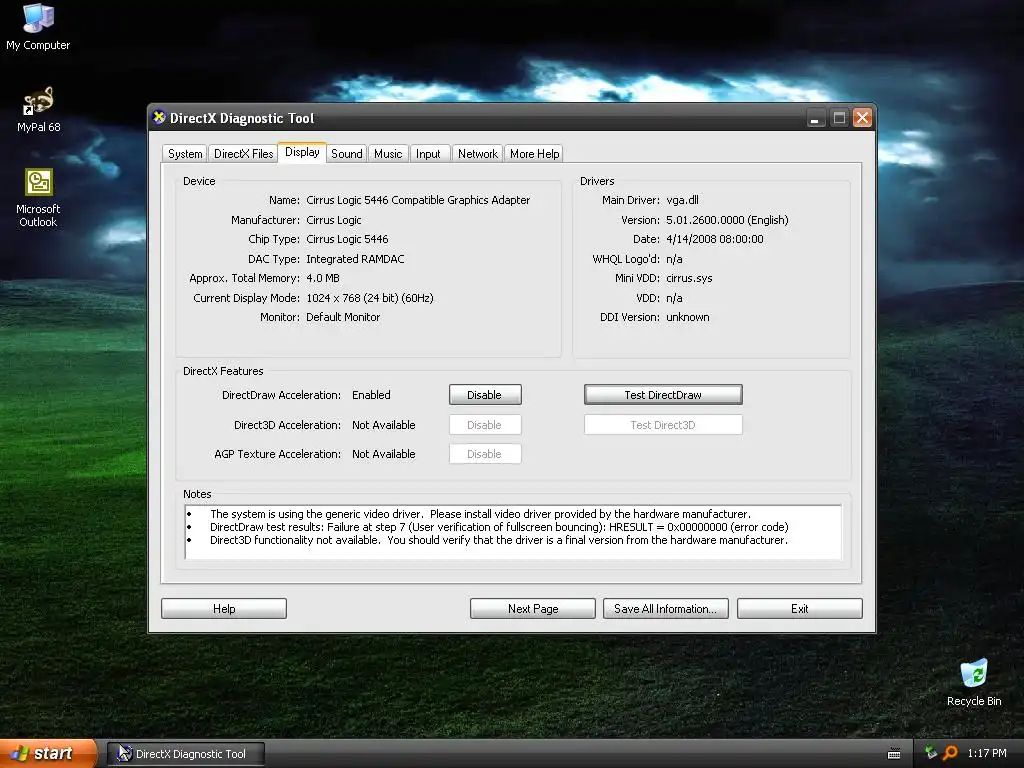Open the on-screen keyboard tray icon
1024x768 pixels.
894,754
